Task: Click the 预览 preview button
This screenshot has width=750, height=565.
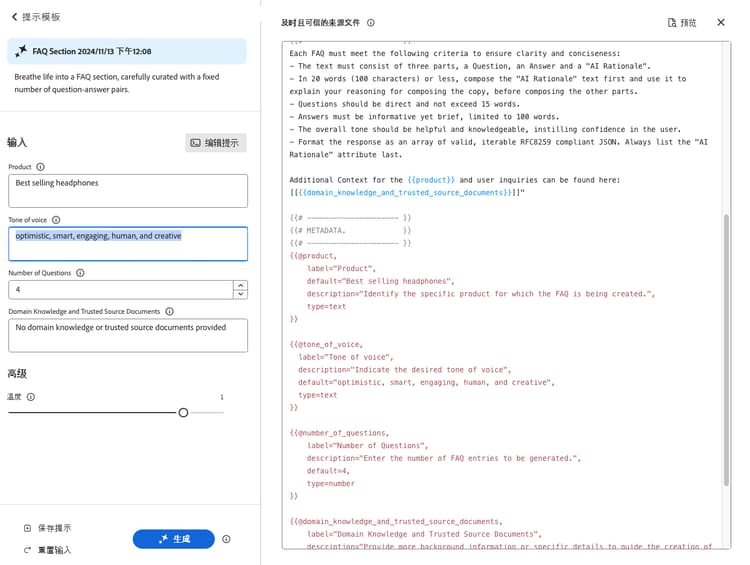Action: 682,22
